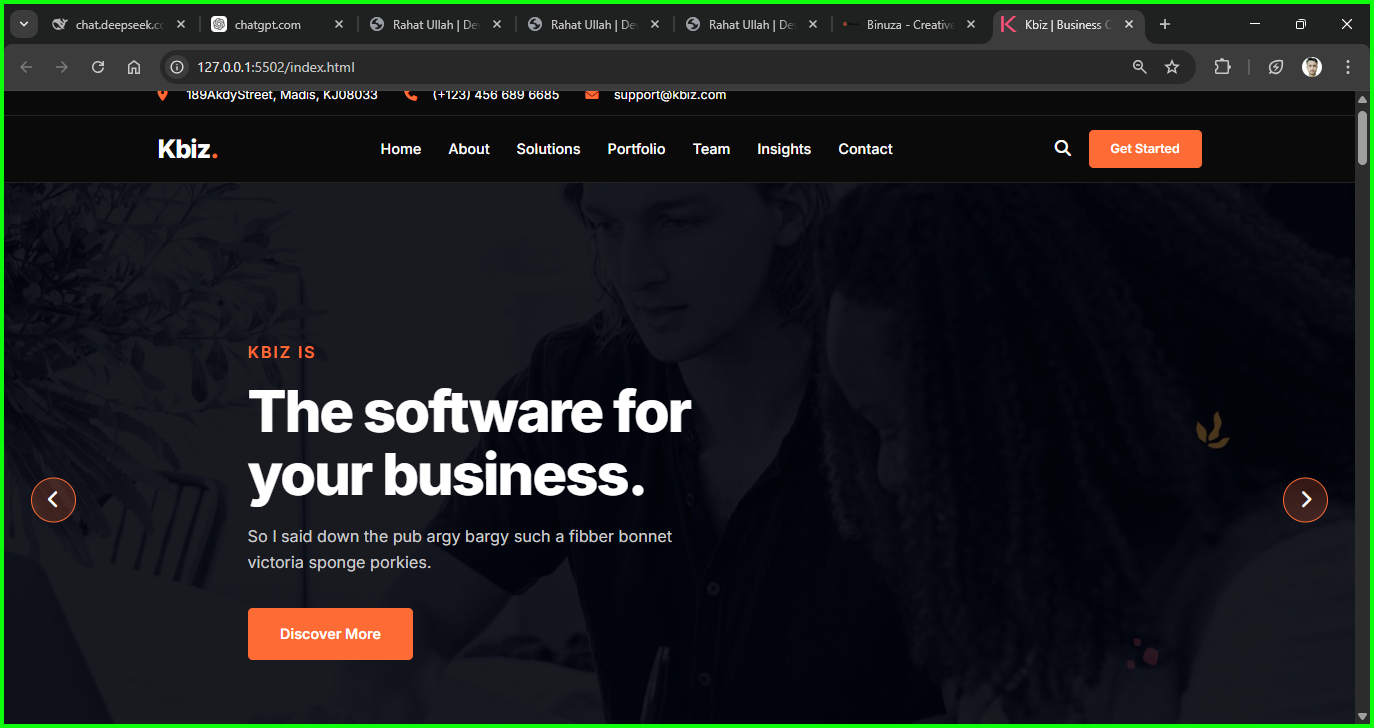Toggle the zoom magnifier in the address bar
The height and width of the screenshot is (728, 1374).
1140,67
